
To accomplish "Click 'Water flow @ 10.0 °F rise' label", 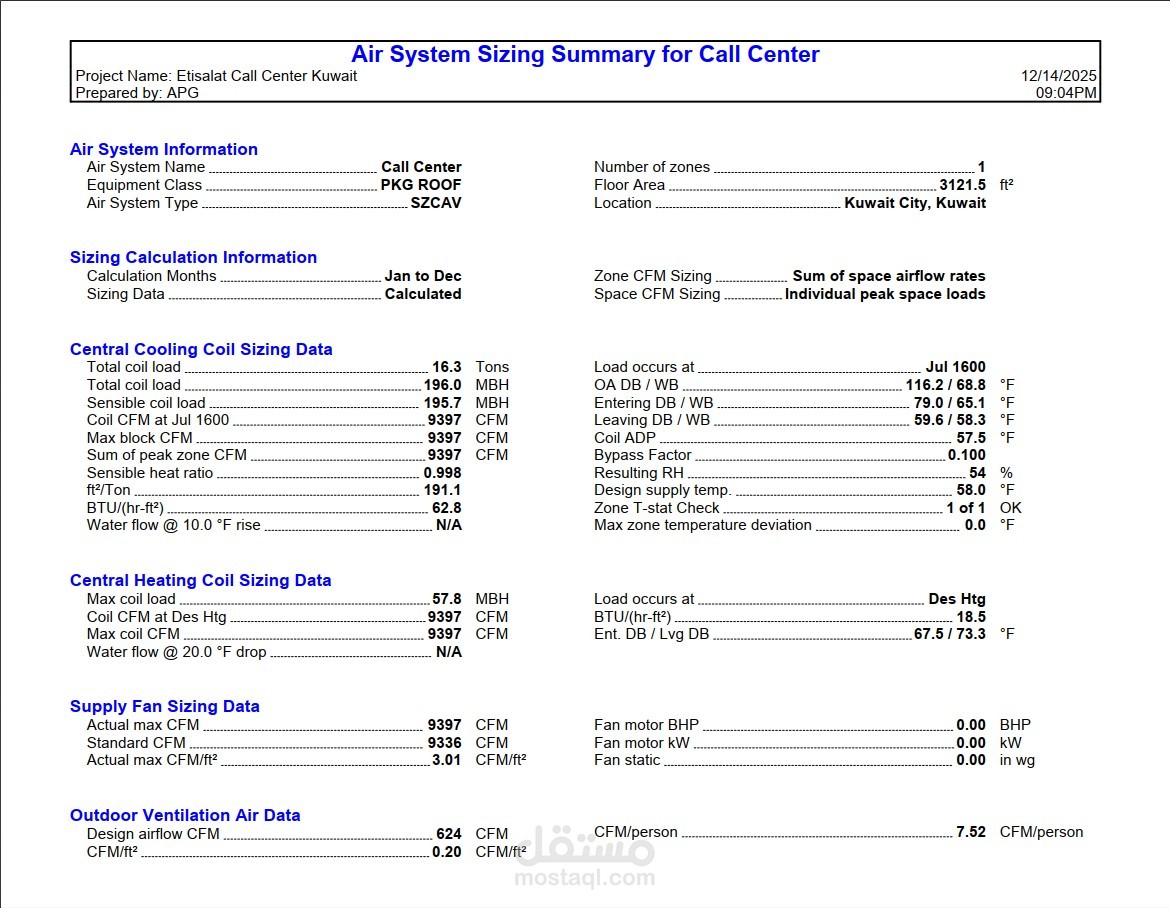I will point(174,525).
